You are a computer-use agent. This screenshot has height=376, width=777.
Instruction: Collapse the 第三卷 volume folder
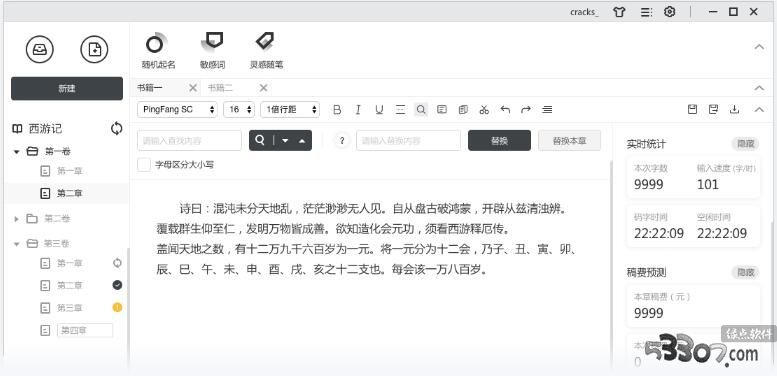(x=17, y=244)
